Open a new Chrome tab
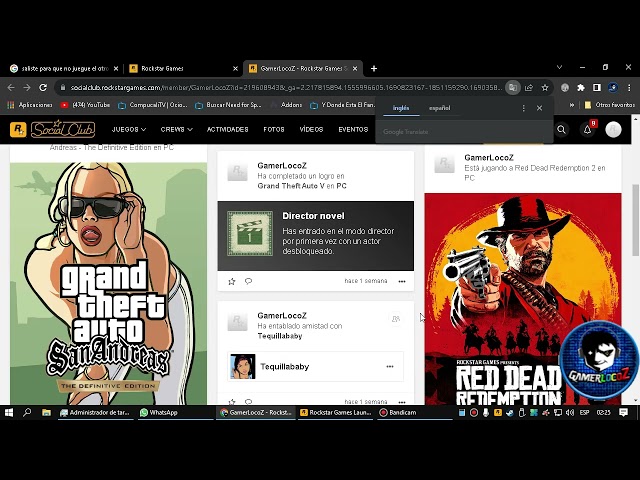 (x=374, y=69)
